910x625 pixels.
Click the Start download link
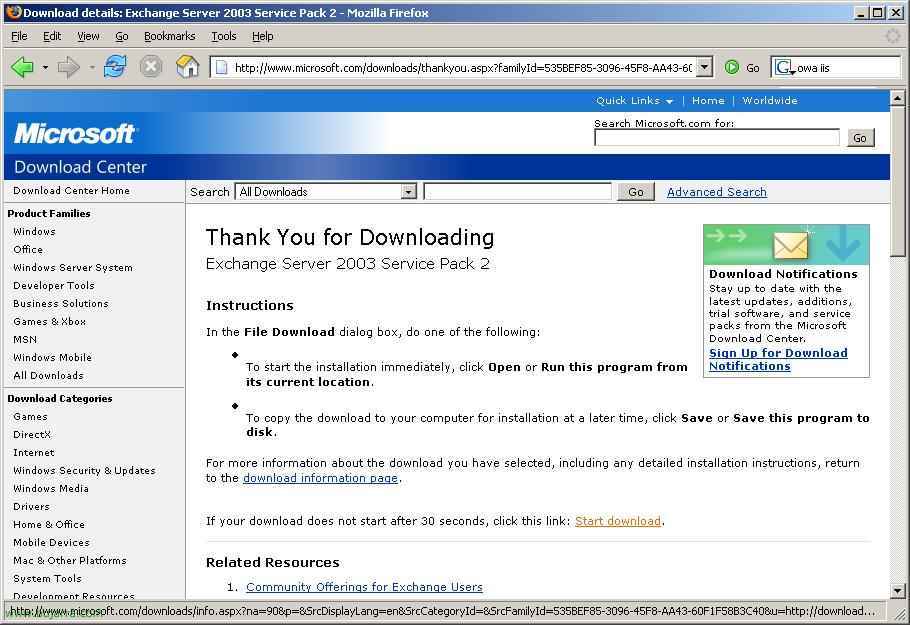click(618, 521)
